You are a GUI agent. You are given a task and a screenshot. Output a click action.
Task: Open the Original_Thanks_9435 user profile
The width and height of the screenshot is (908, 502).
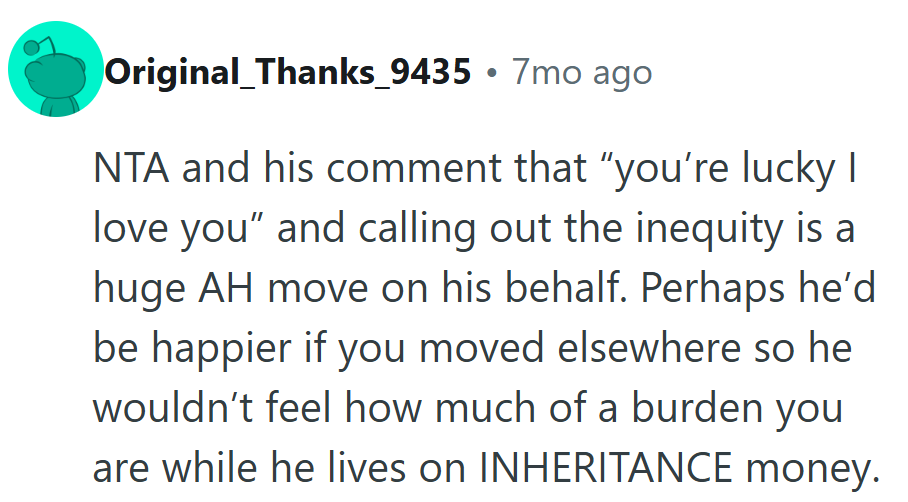point(287,73)
